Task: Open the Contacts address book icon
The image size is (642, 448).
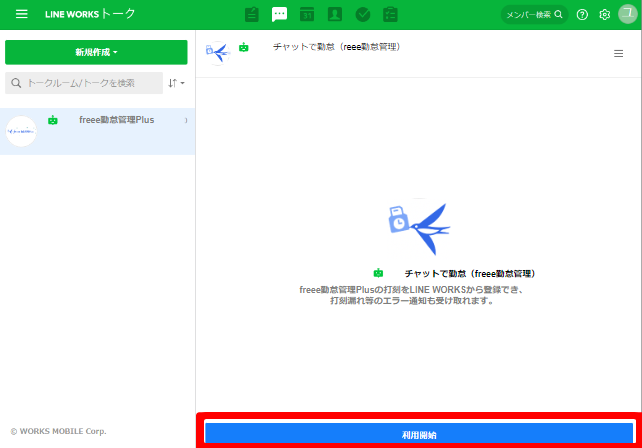Action: point(335,14)
